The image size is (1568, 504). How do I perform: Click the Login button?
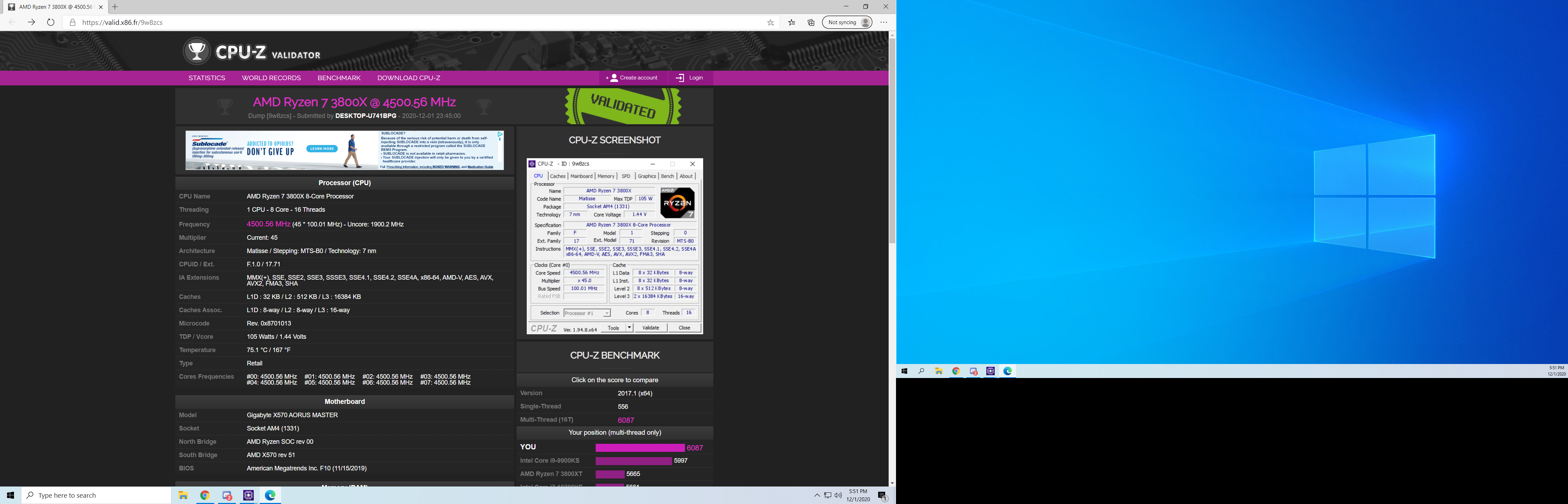point(690,78)
